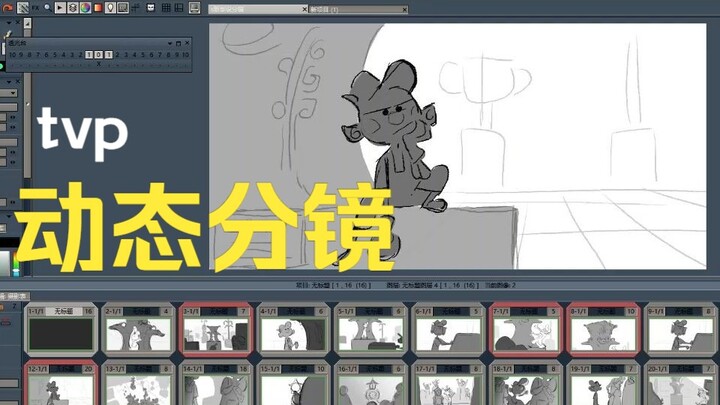This screenshot has height=405, width=720.
Task: Toggle light table previous frame 1 button
Action: [89, 55]
